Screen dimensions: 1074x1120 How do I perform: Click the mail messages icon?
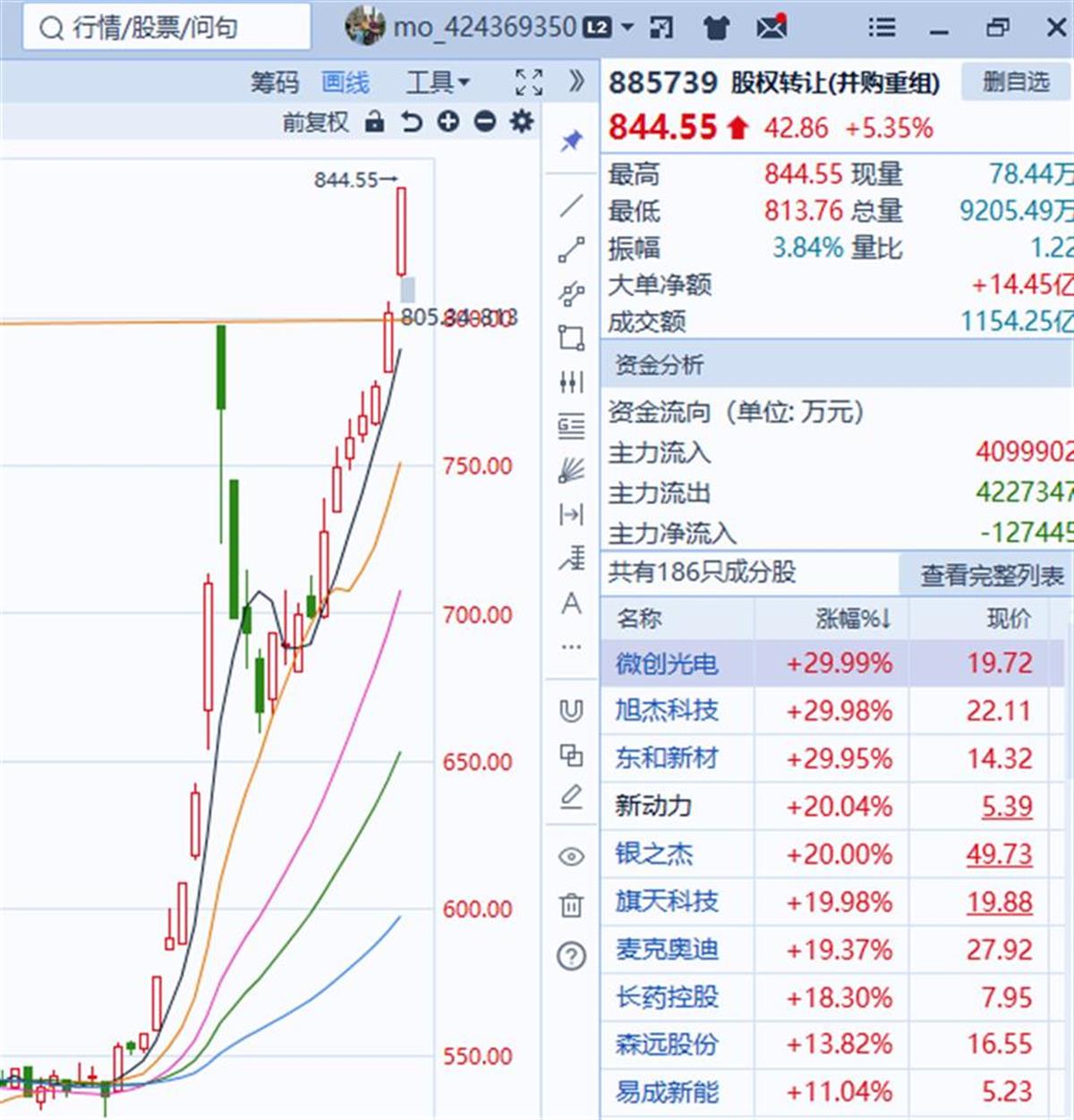pos(771,28)
